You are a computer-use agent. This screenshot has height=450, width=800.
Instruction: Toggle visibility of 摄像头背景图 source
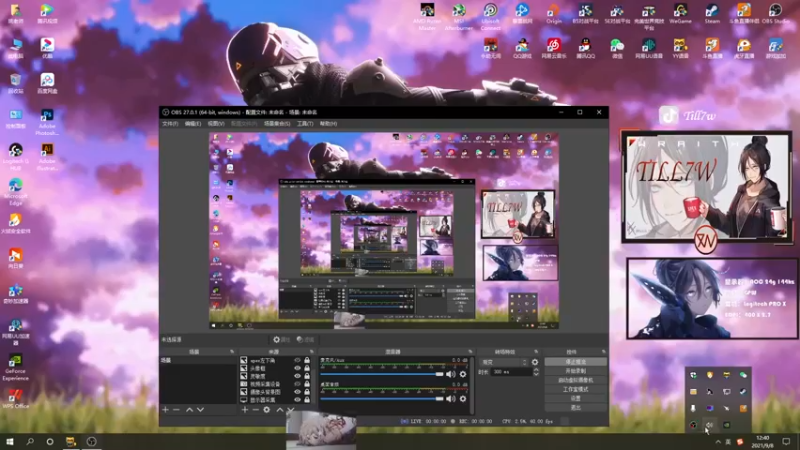(297, 392)
